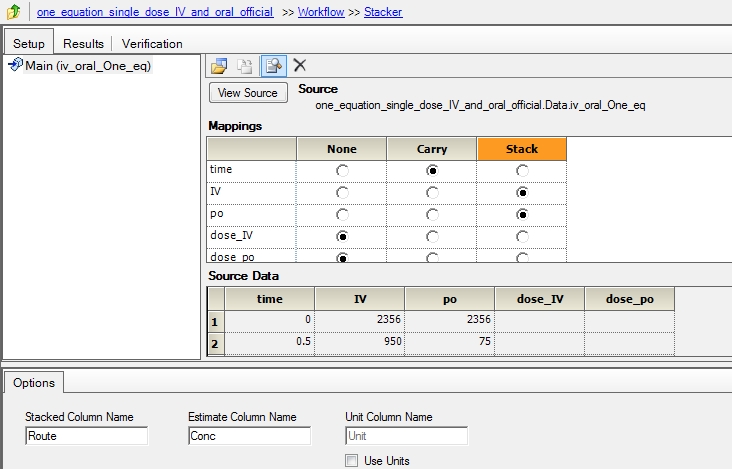This screenshot has width=732, height=469.
Task: Click the po header in Source Data
Action: click(x=450, y=299)
